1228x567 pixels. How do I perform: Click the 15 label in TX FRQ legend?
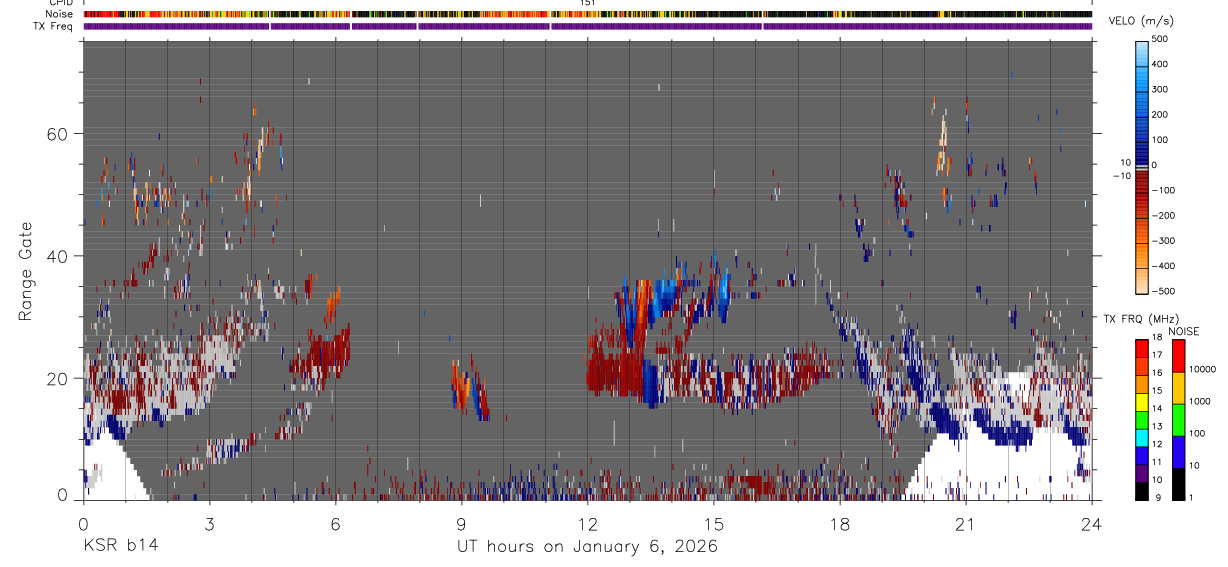point(1157,391)
